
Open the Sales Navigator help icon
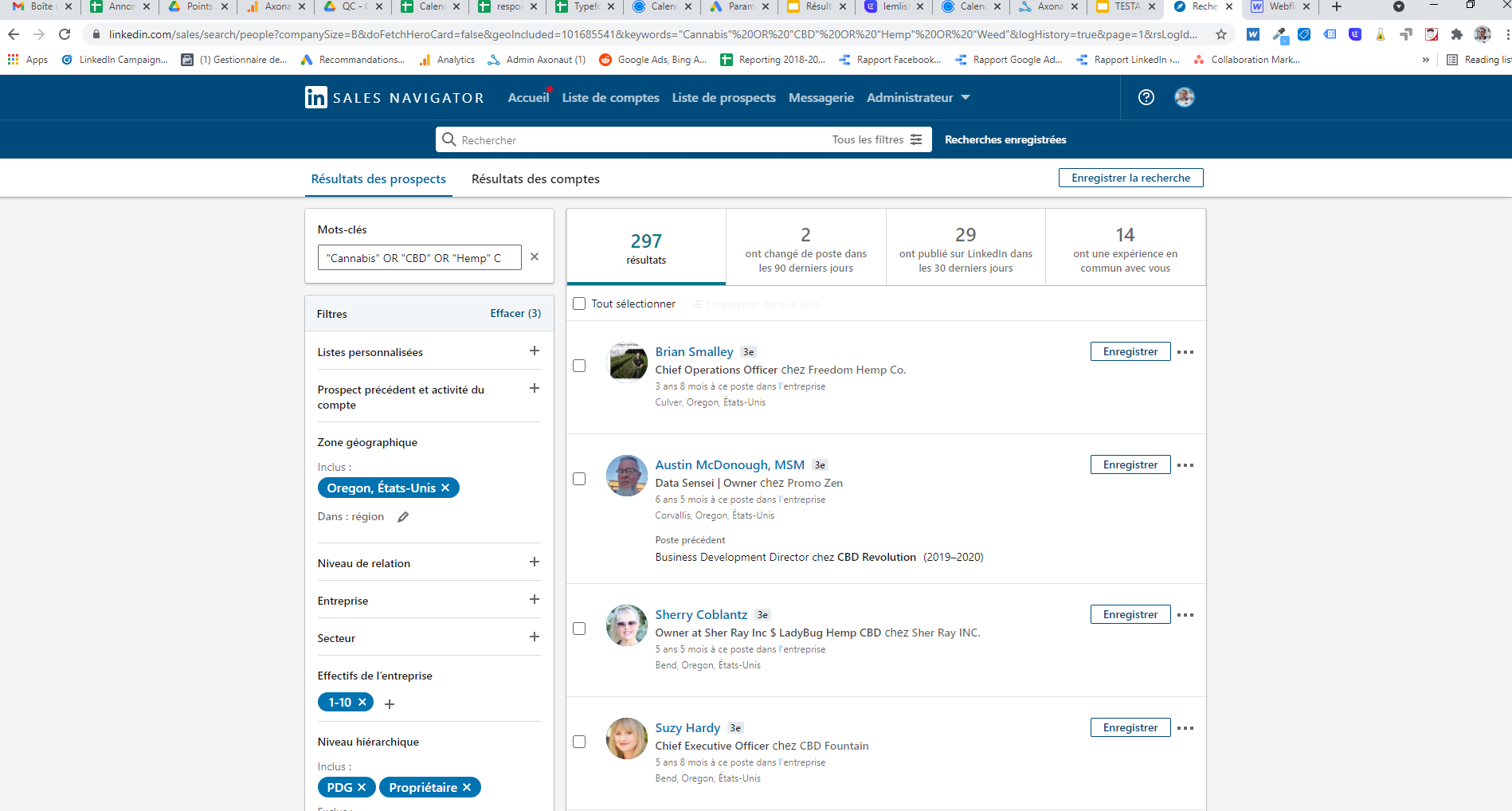point(1146,97)
